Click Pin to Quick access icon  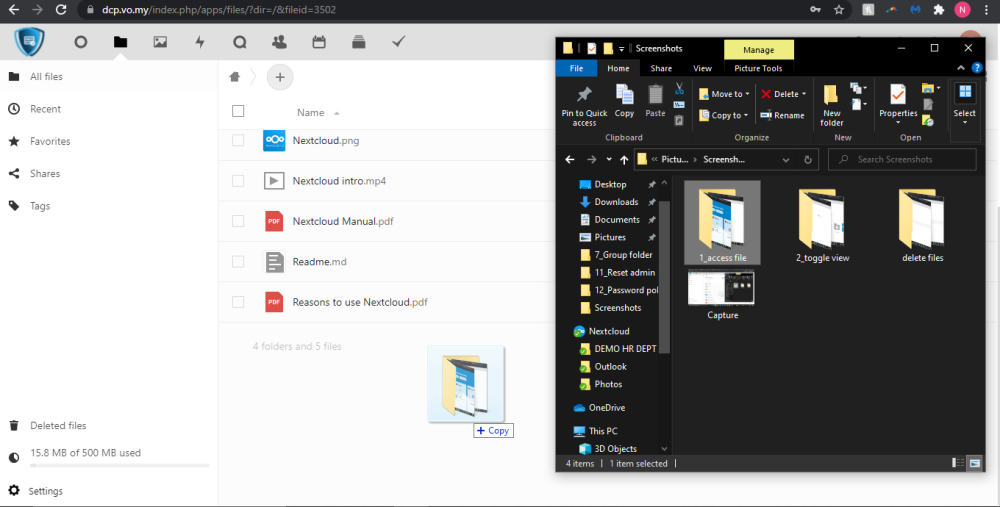tap(584, 104)
